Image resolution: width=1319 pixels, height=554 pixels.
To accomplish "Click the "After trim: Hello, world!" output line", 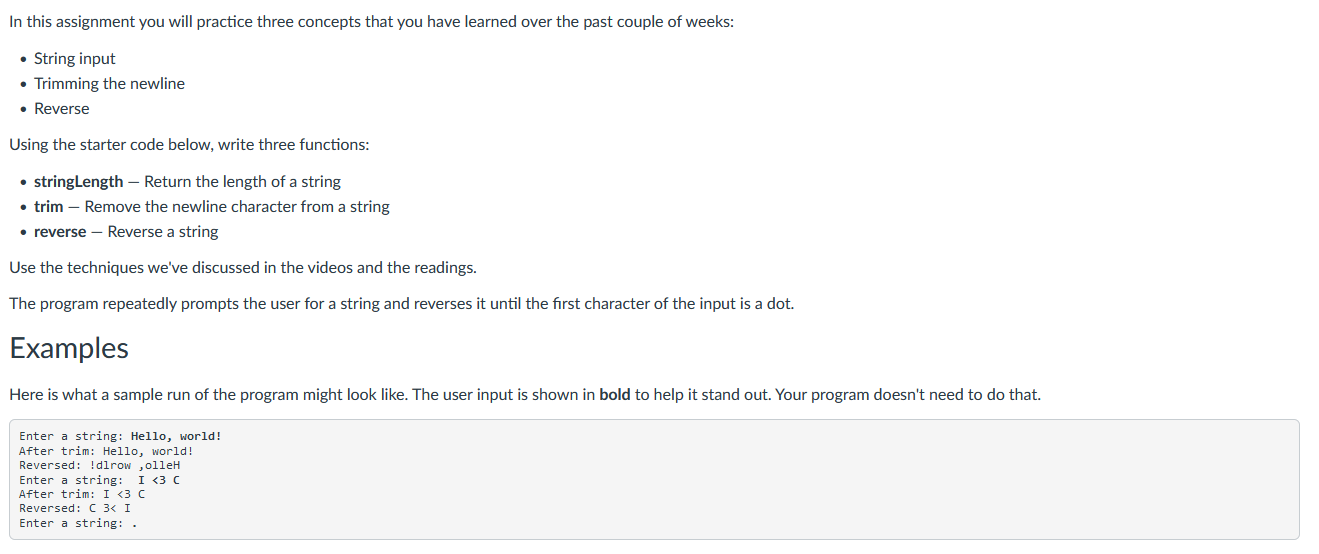I will (x=106, y=451).
